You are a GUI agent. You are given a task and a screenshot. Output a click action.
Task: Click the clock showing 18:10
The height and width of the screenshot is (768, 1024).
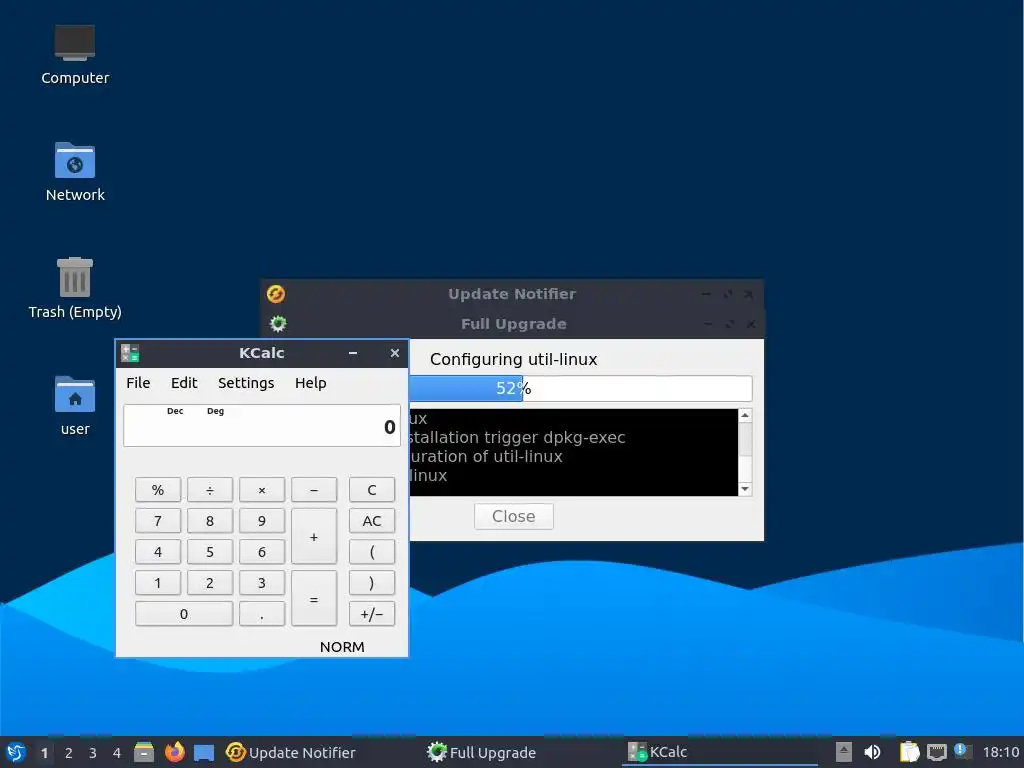(1000, 752)
